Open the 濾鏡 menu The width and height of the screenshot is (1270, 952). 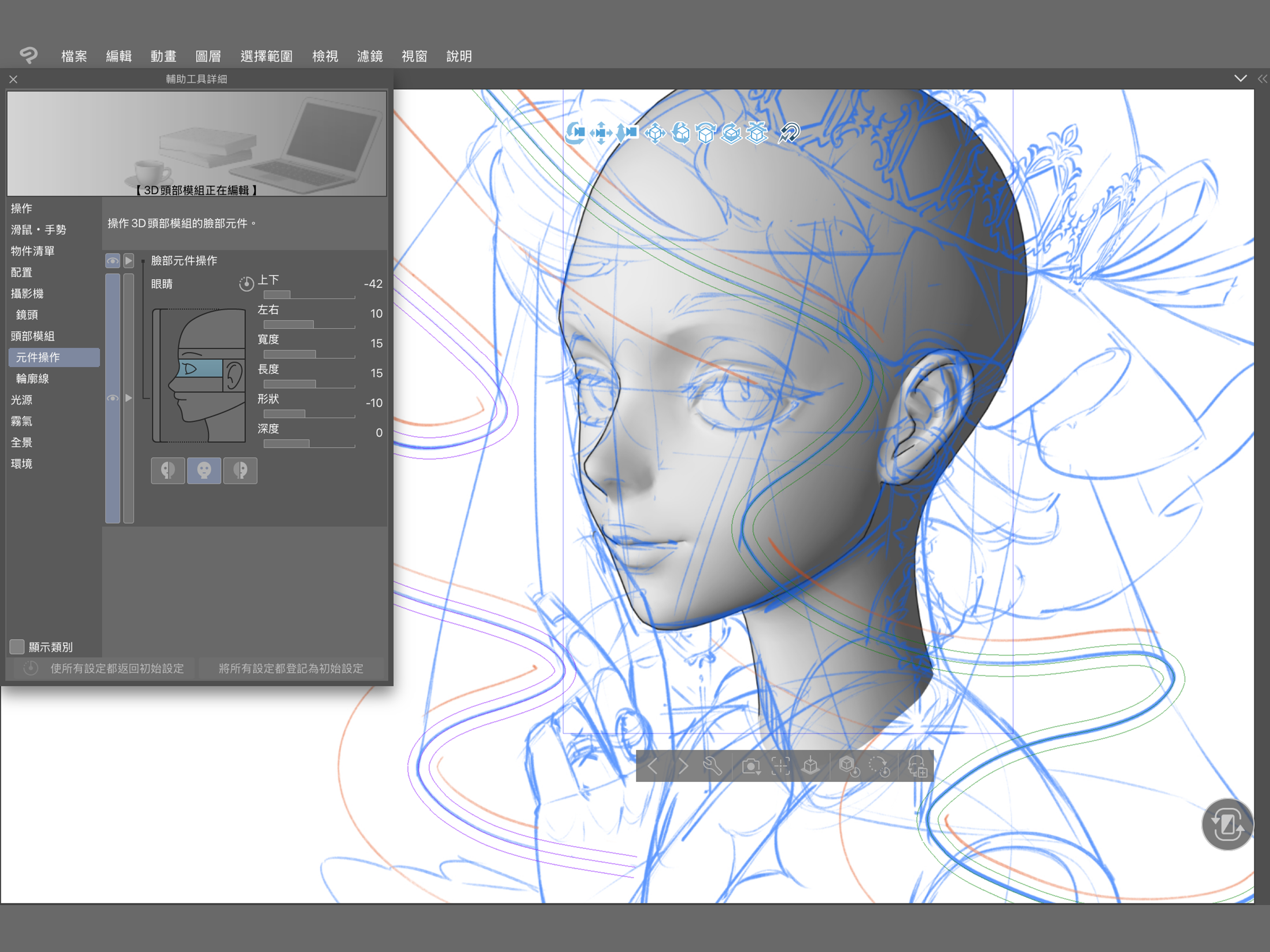[x=369, y=56]
